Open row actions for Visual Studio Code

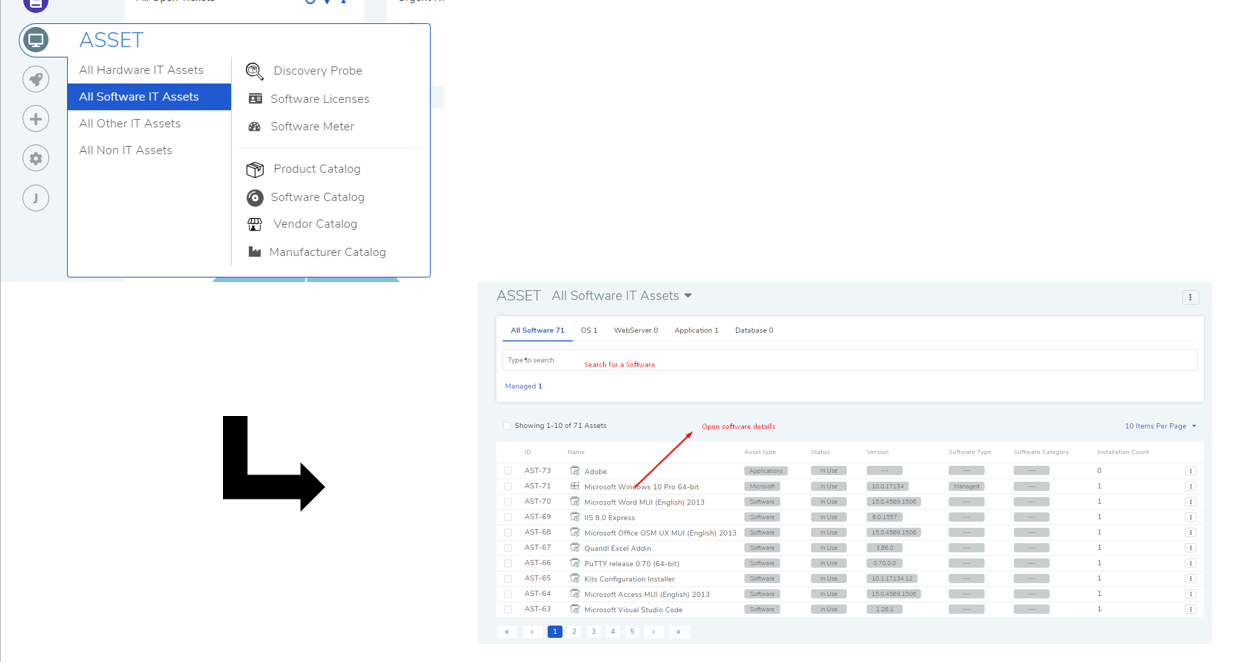(1190, 609)
